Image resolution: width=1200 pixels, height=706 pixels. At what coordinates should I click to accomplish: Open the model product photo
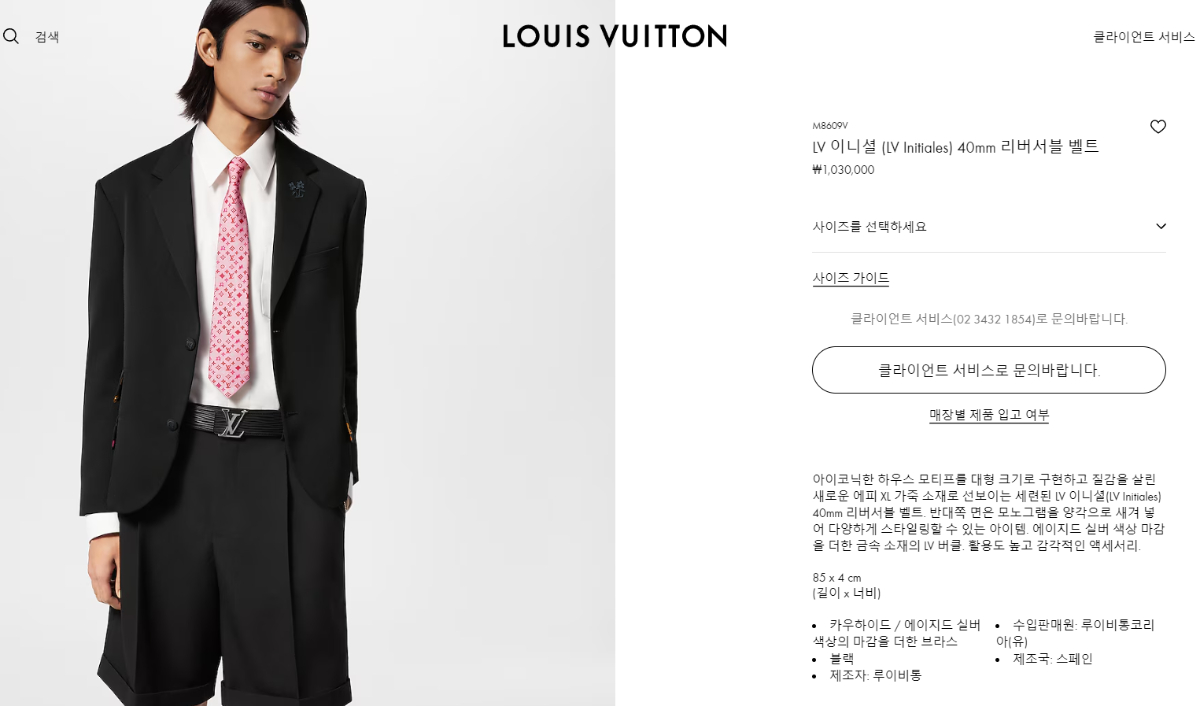pos(307,353)
